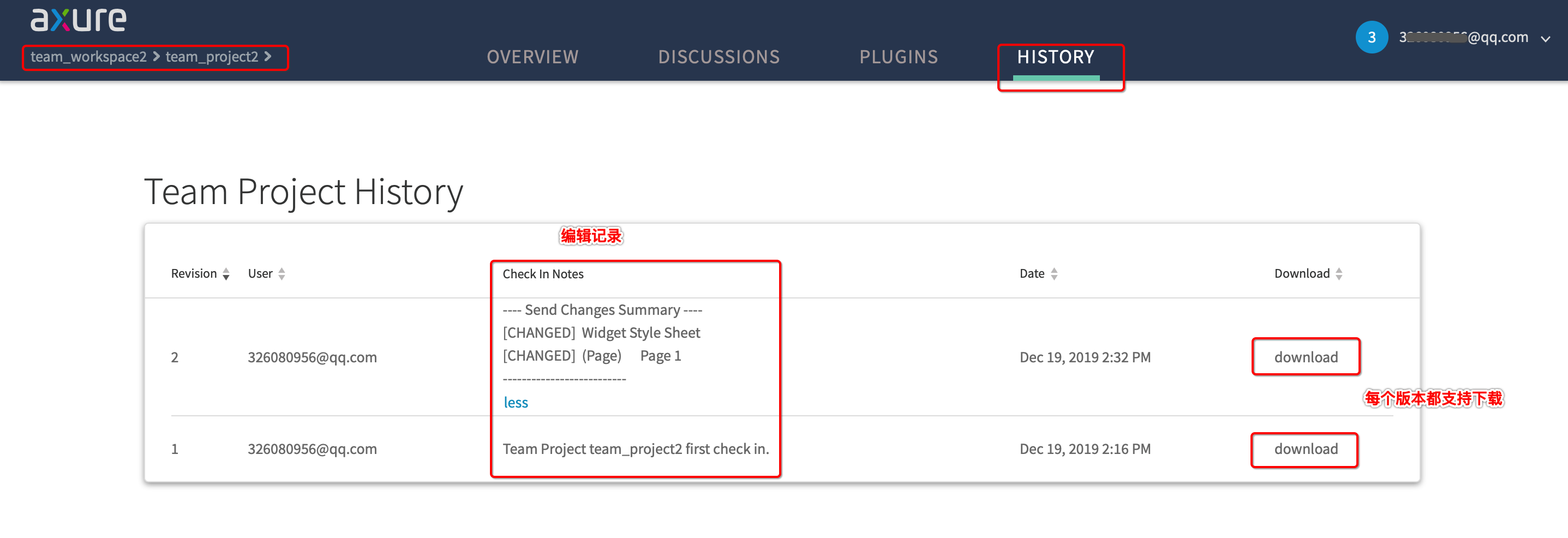Click the @qq.com account email
Viewport: 1568px width, 538px height.
[x=1463, y=37]
